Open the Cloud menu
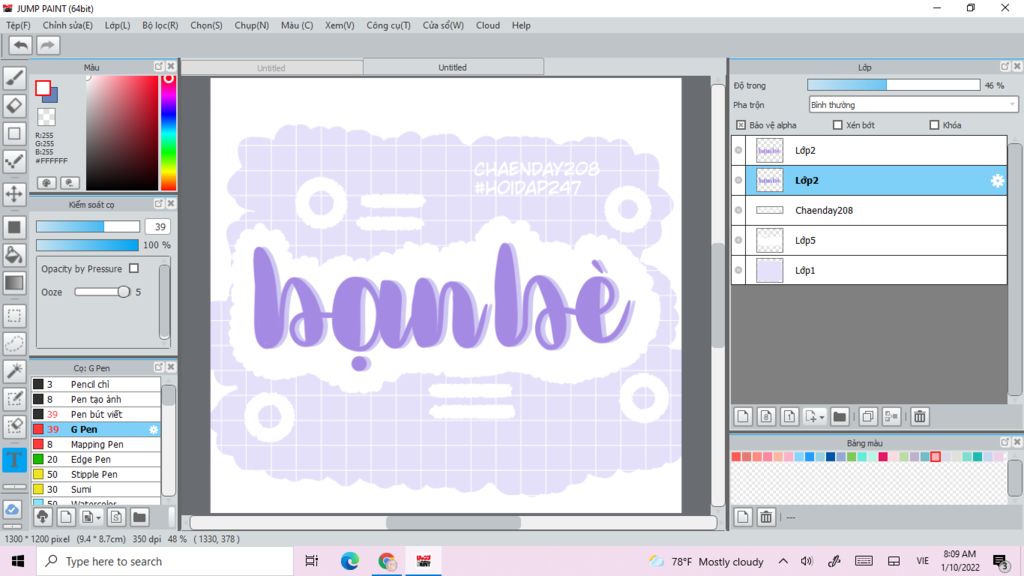This screenshot has height=576, width=1024. 488,25
